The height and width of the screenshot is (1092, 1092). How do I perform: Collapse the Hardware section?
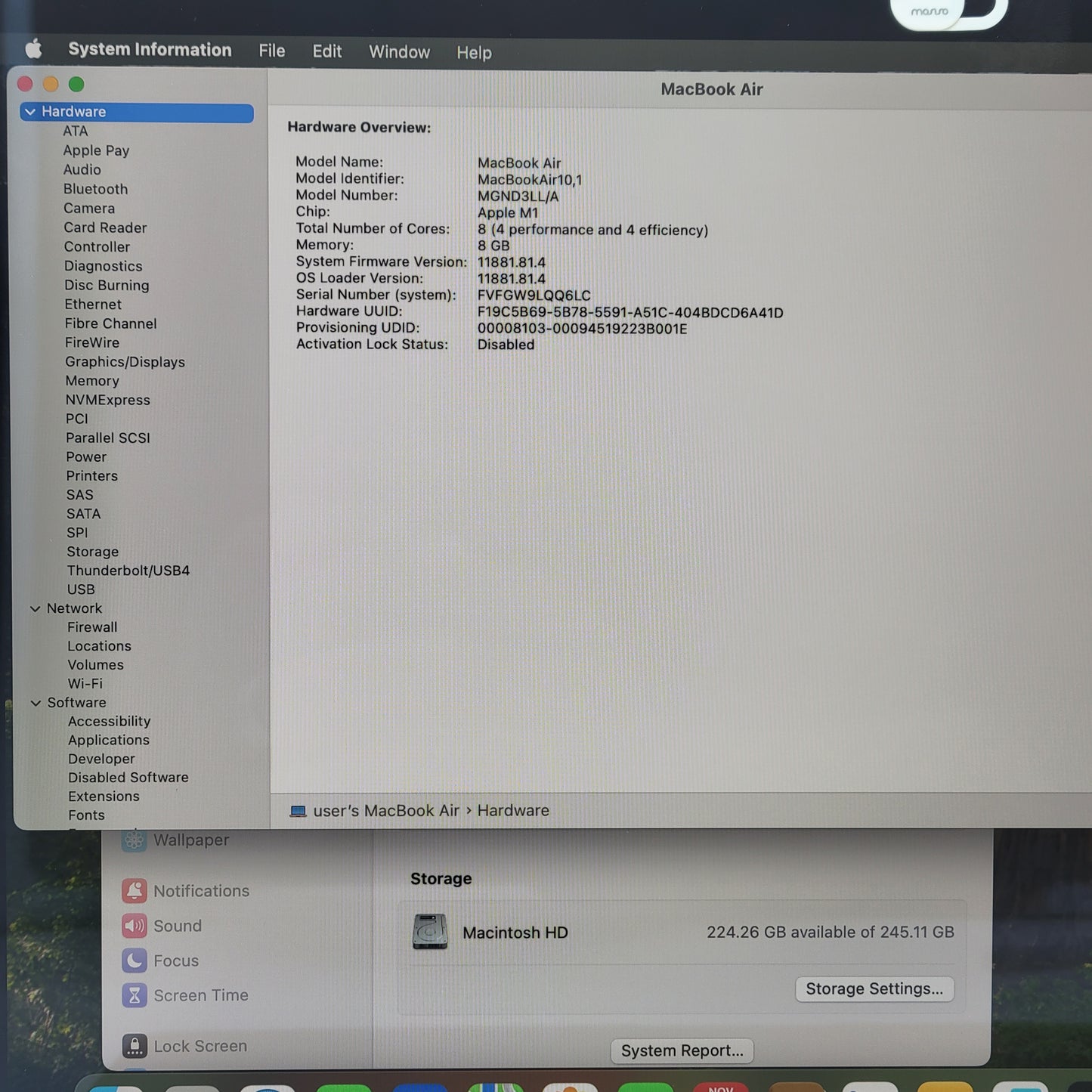click(30, 111)
